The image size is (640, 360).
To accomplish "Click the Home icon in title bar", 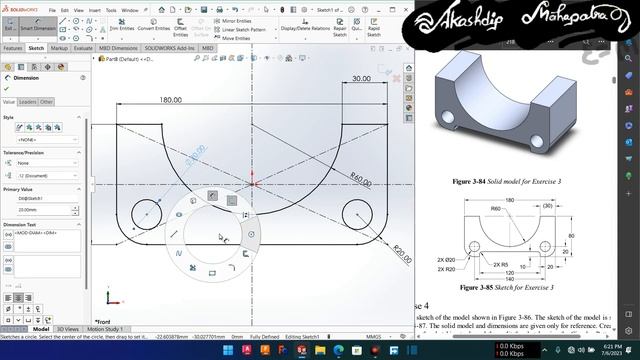I will (162, 9).
